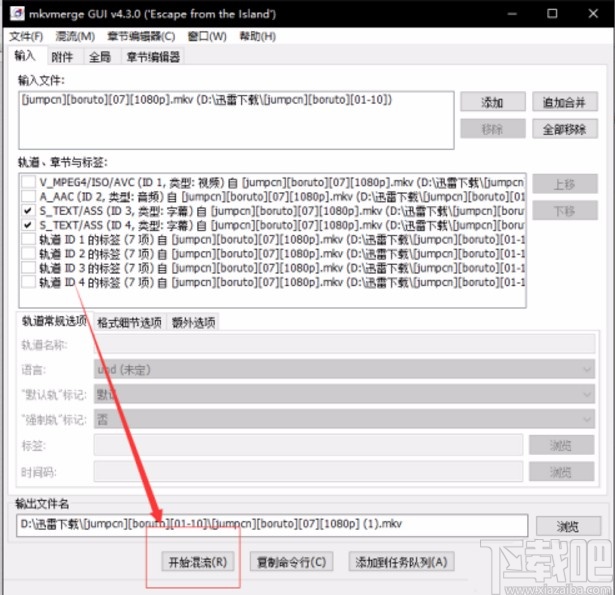Click the 时间码 input field
The height and width of the screenshot is (595, 615).
point(308,471)
